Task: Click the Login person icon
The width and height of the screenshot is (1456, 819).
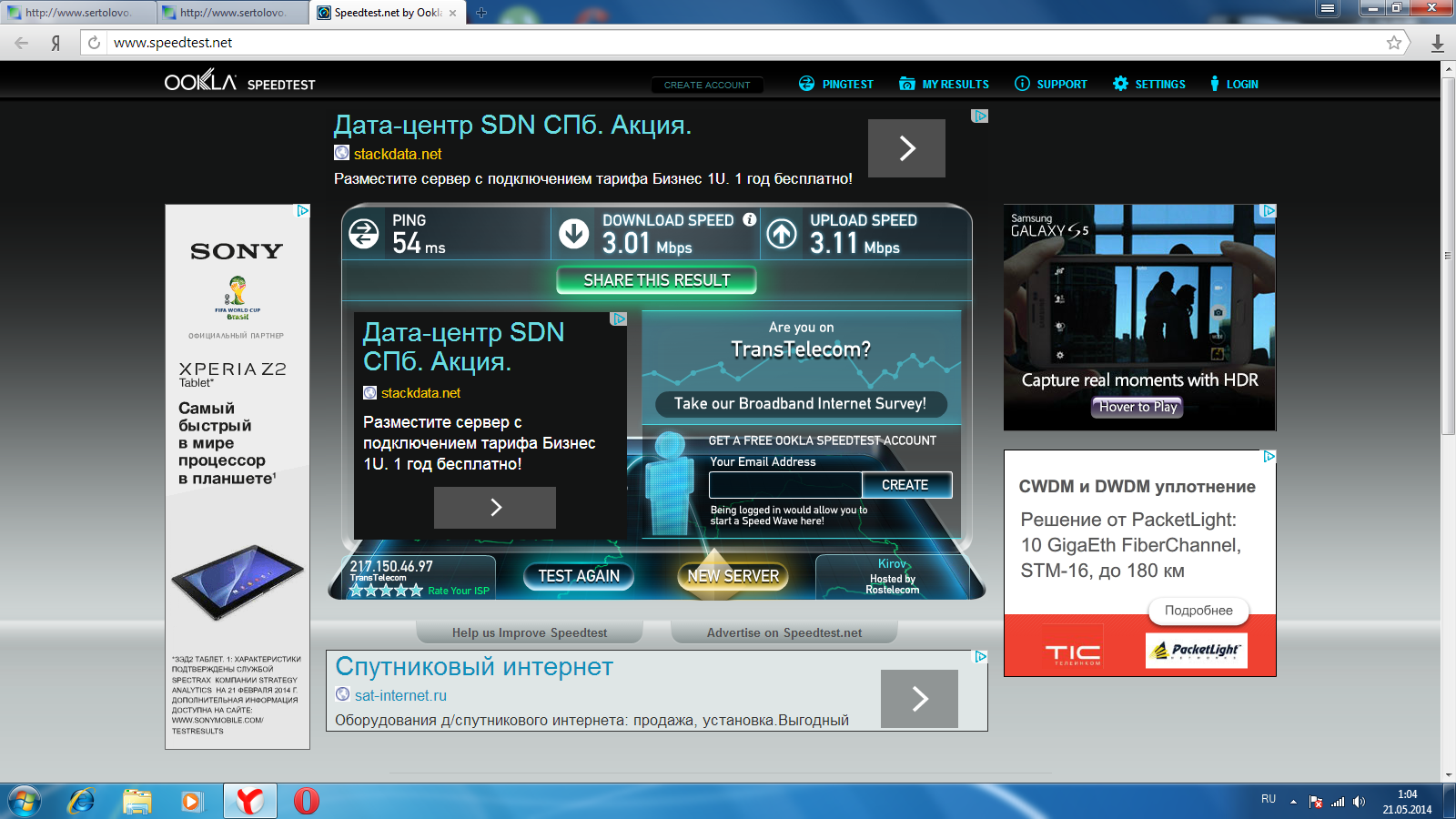Action: click(1215, 84)
